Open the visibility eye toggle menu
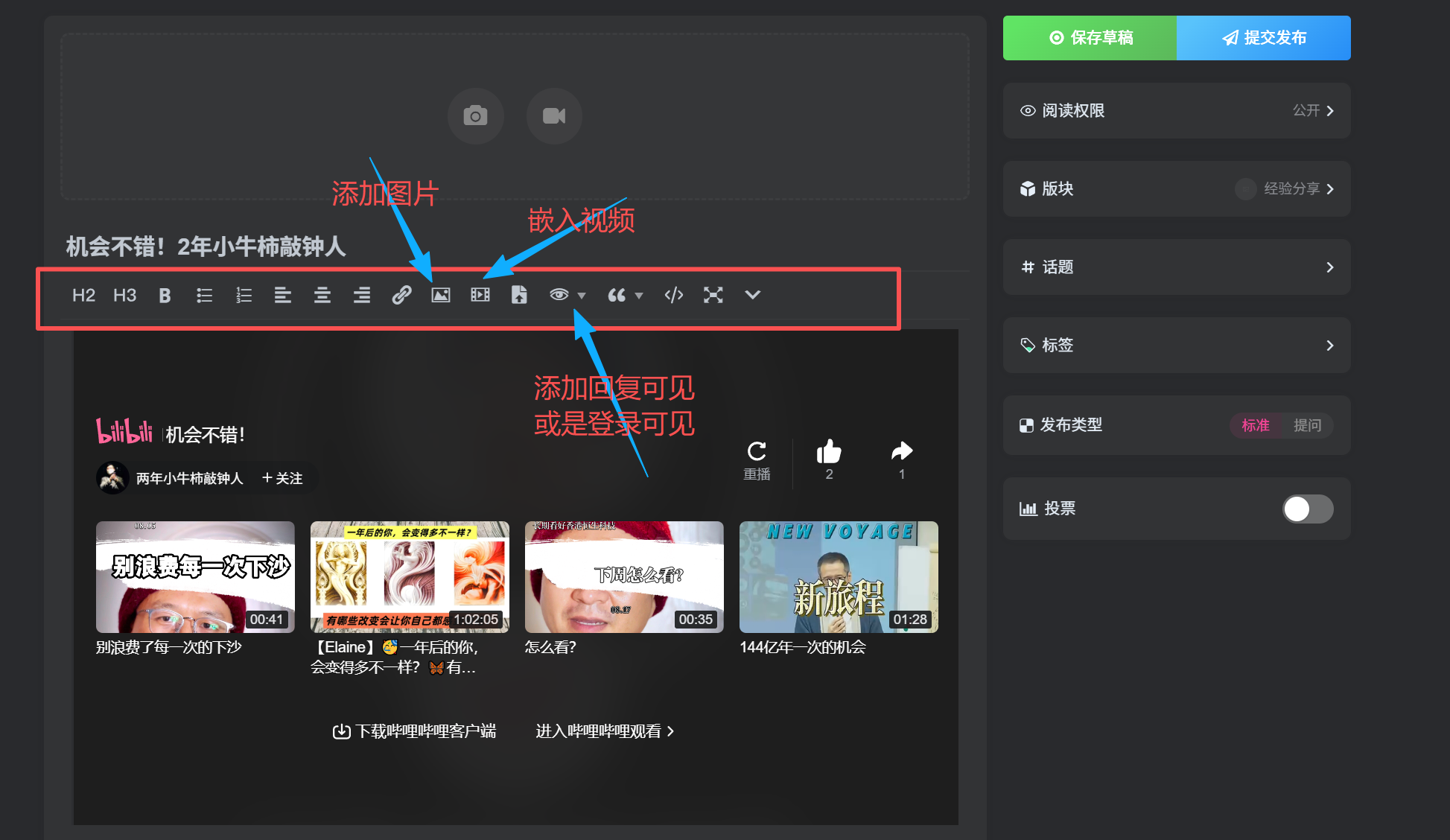1450x840 pixels. [559, 295]
